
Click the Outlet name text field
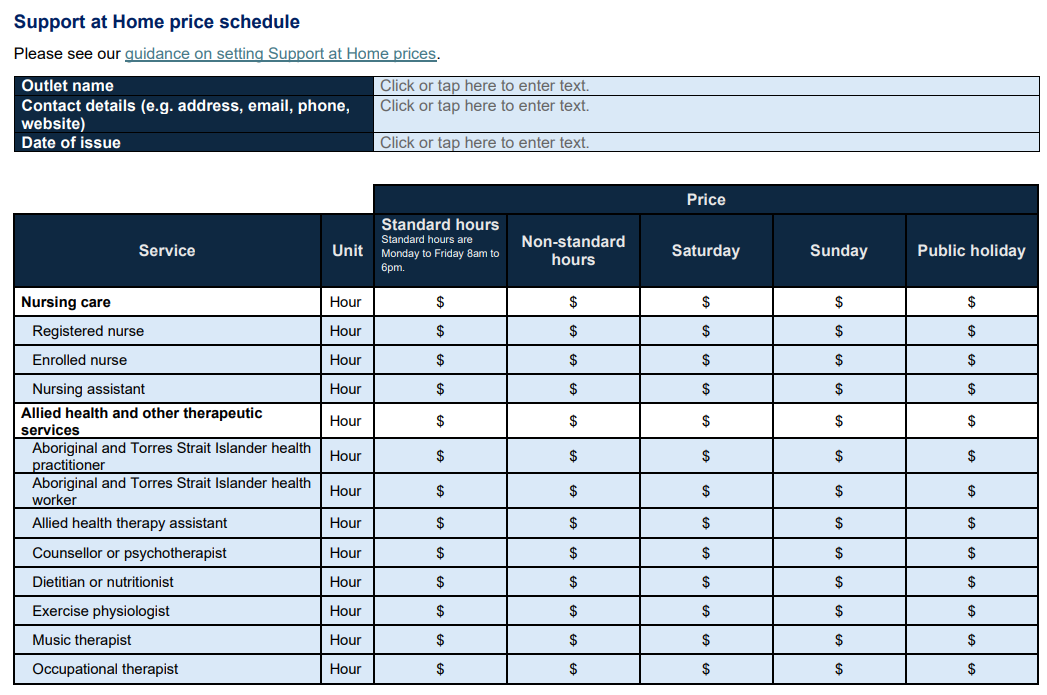(705, 86)
